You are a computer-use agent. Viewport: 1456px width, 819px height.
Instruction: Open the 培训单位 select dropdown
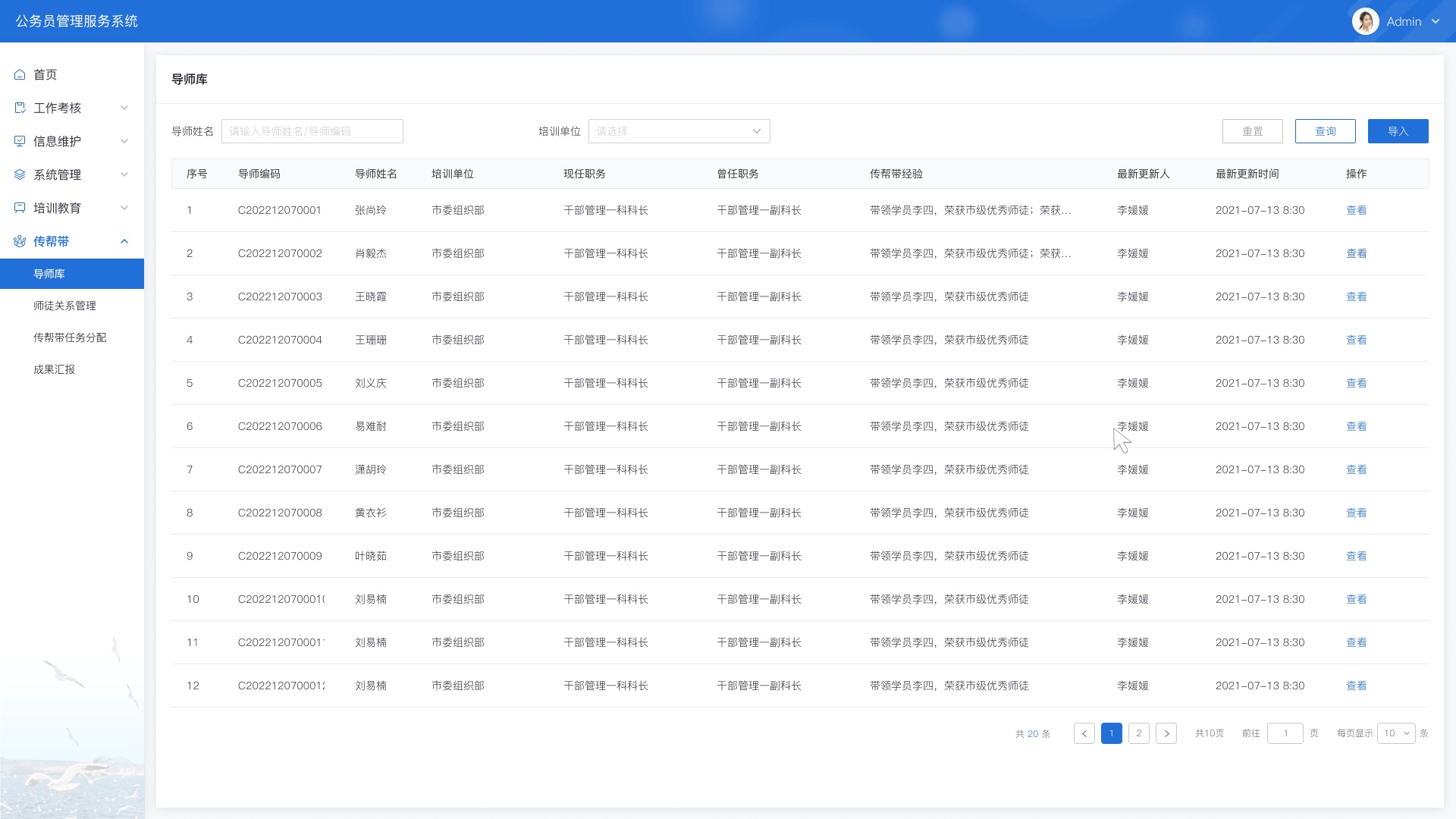pyautogui.click(x=679, y=131)
